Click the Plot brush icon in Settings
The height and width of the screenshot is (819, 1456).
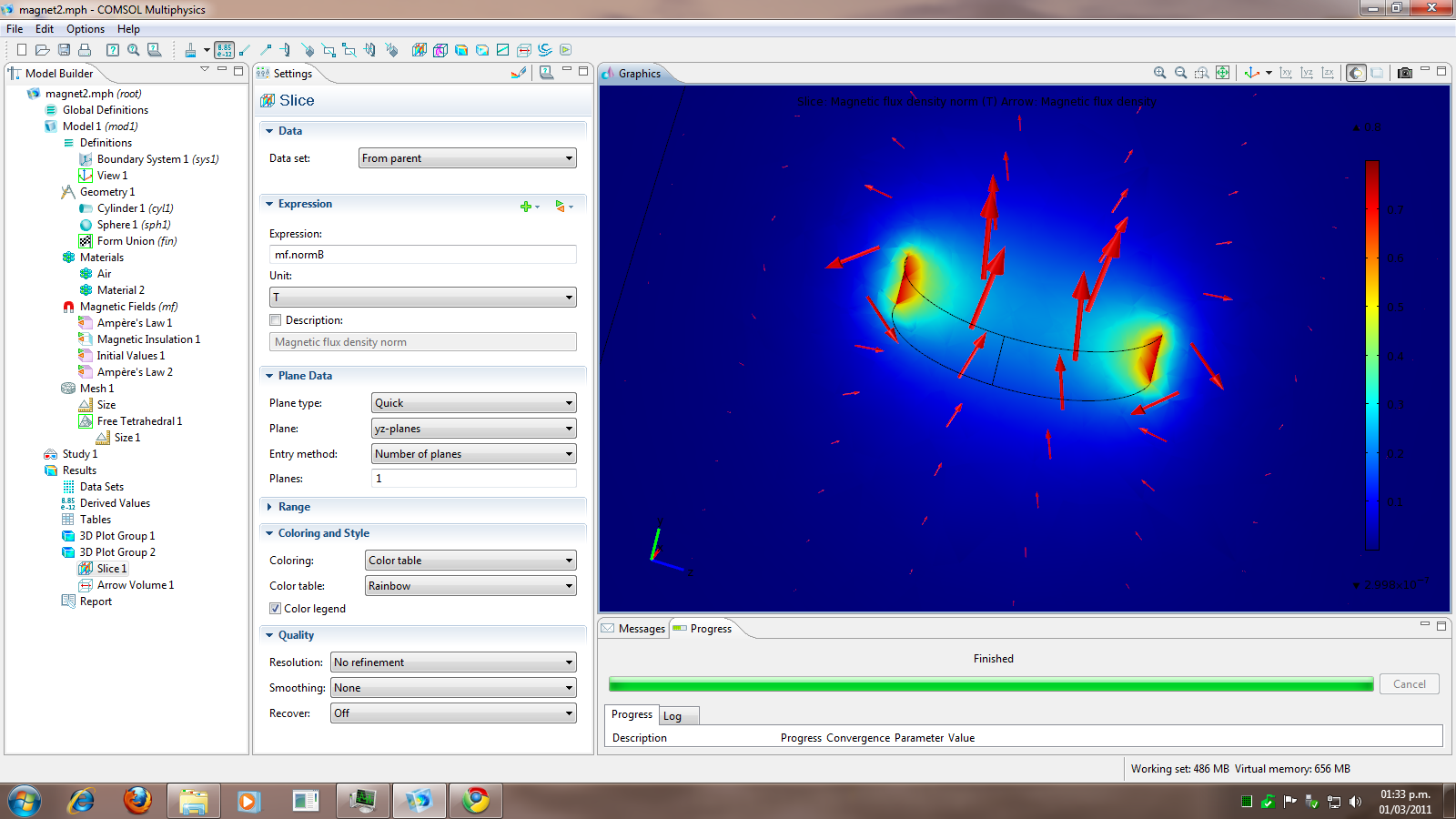(x=518, y=73)
